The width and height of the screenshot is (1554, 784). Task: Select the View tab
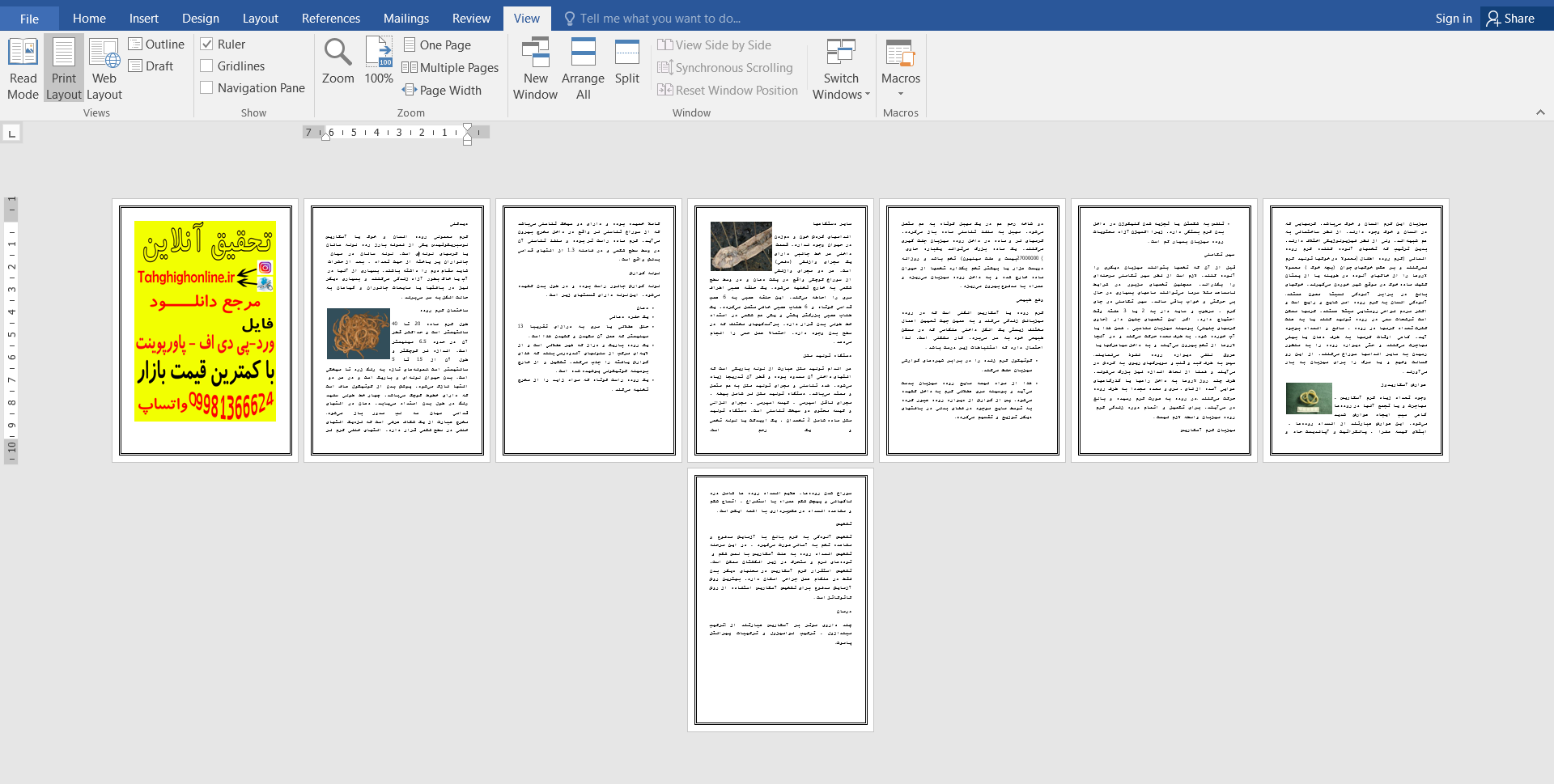(x=527, y=19)
